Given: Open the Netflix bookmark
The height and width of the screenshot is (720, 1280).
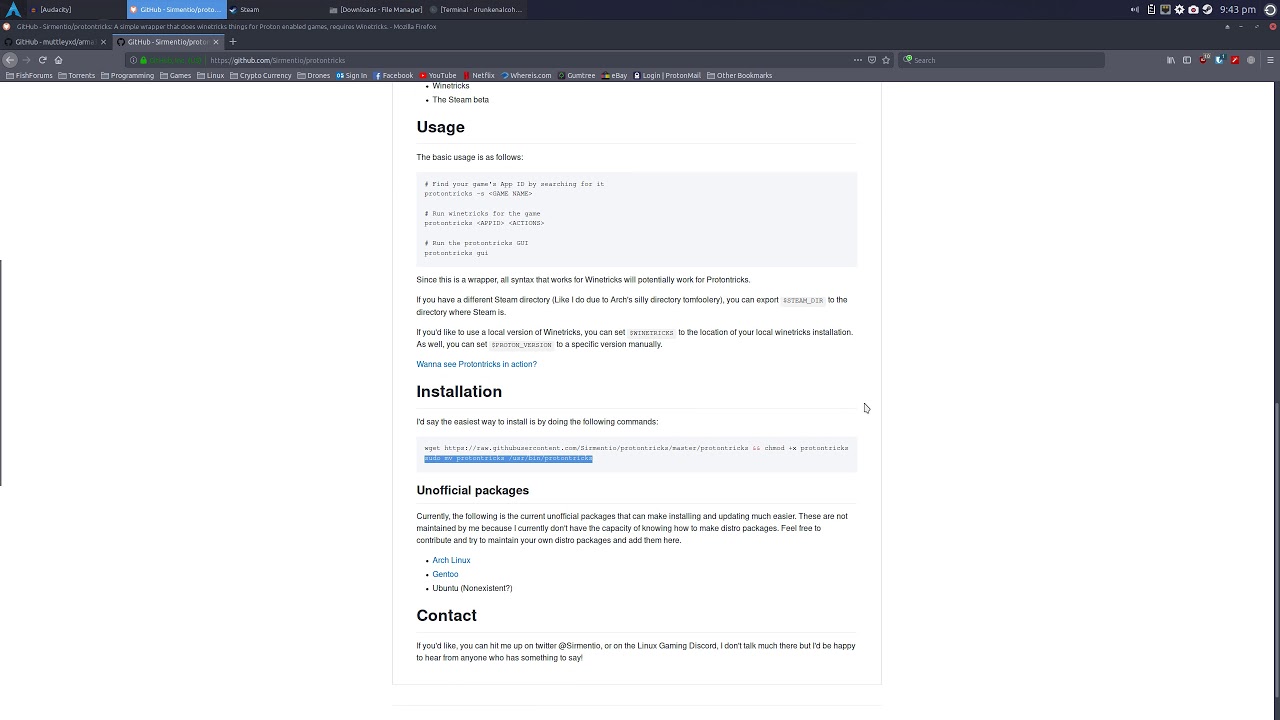Looking at the screenshot, I should (x=479, y=75).
